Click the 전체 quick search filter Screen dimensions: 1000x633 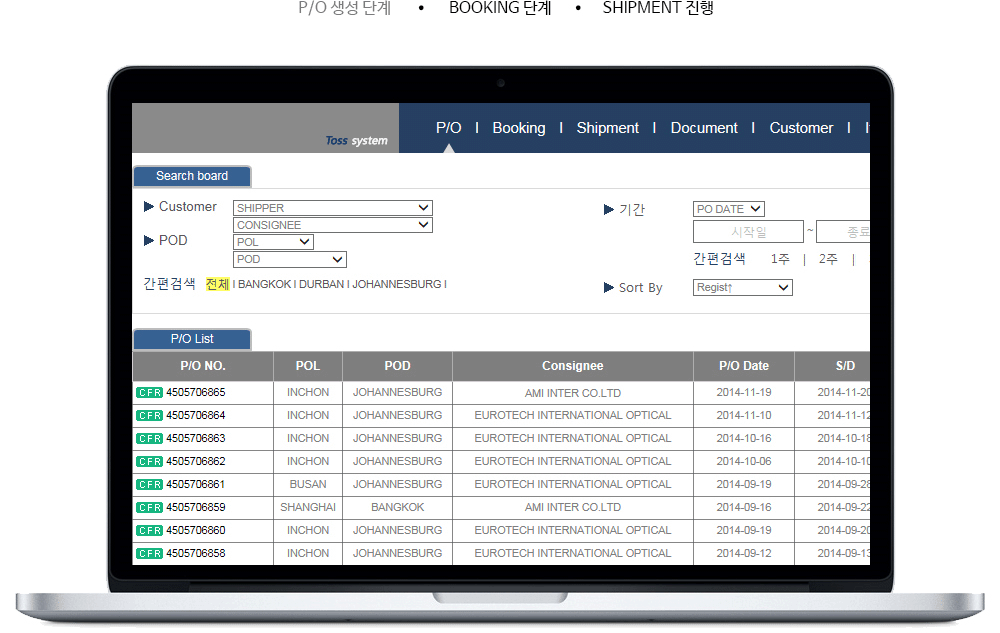click(x=217, y=284)
